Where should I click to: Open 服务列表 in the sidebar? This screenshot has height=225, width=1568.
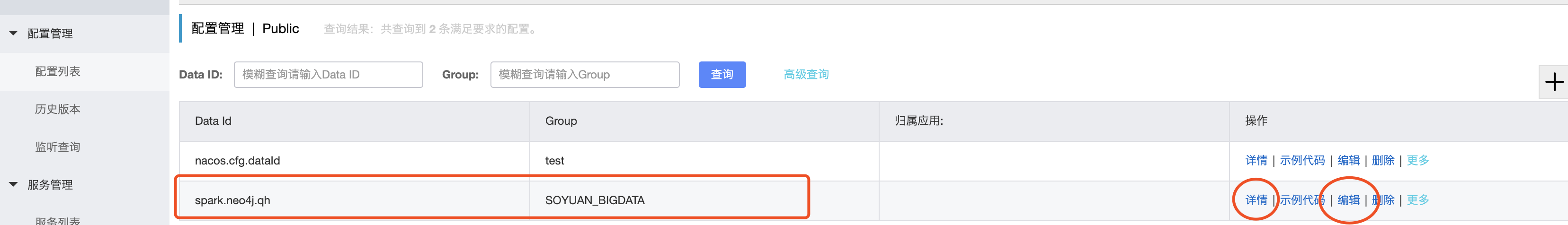point(58,220)
